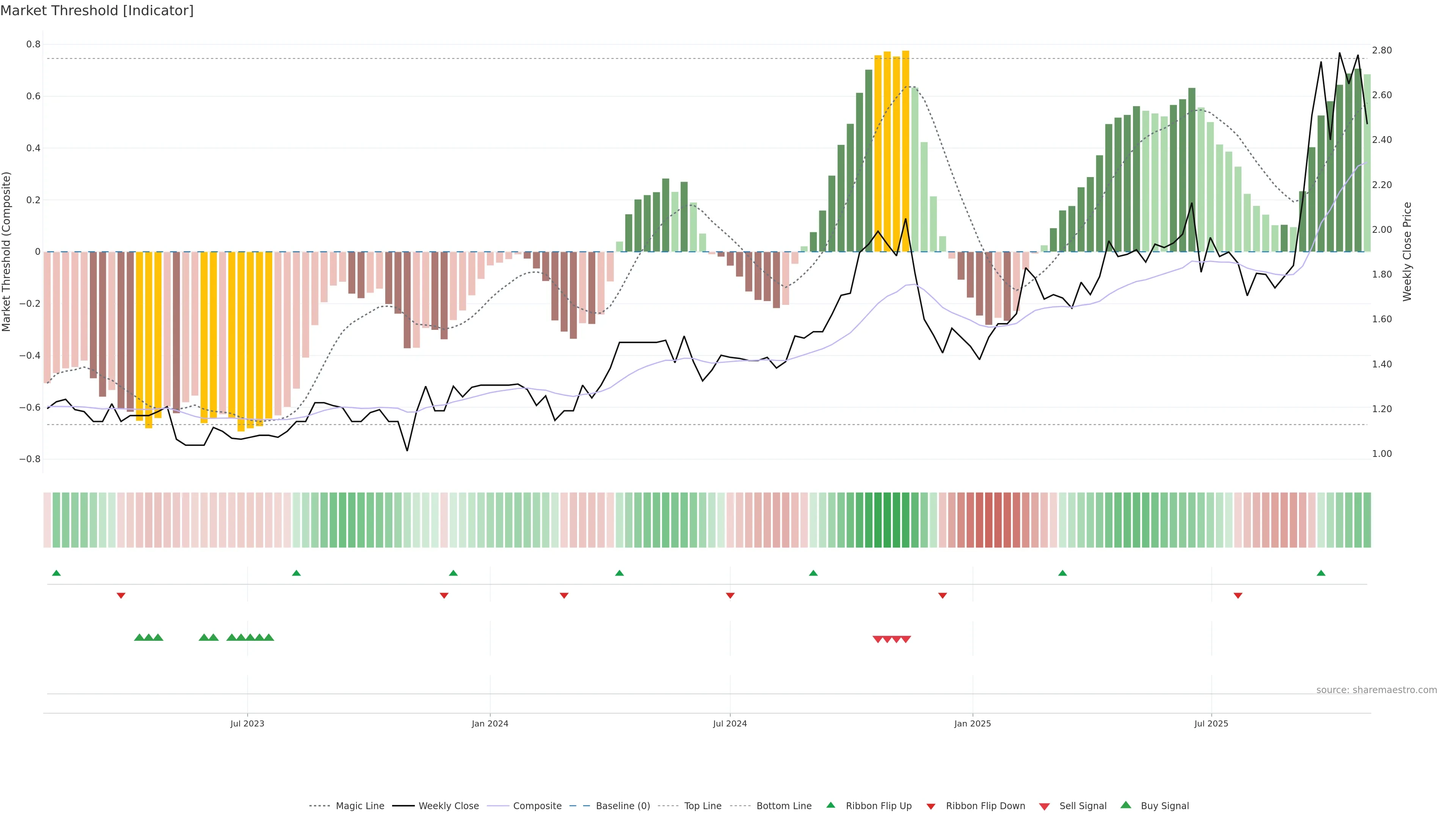Click Bottom Line legend entry
1456x819 pixels.
783,806
